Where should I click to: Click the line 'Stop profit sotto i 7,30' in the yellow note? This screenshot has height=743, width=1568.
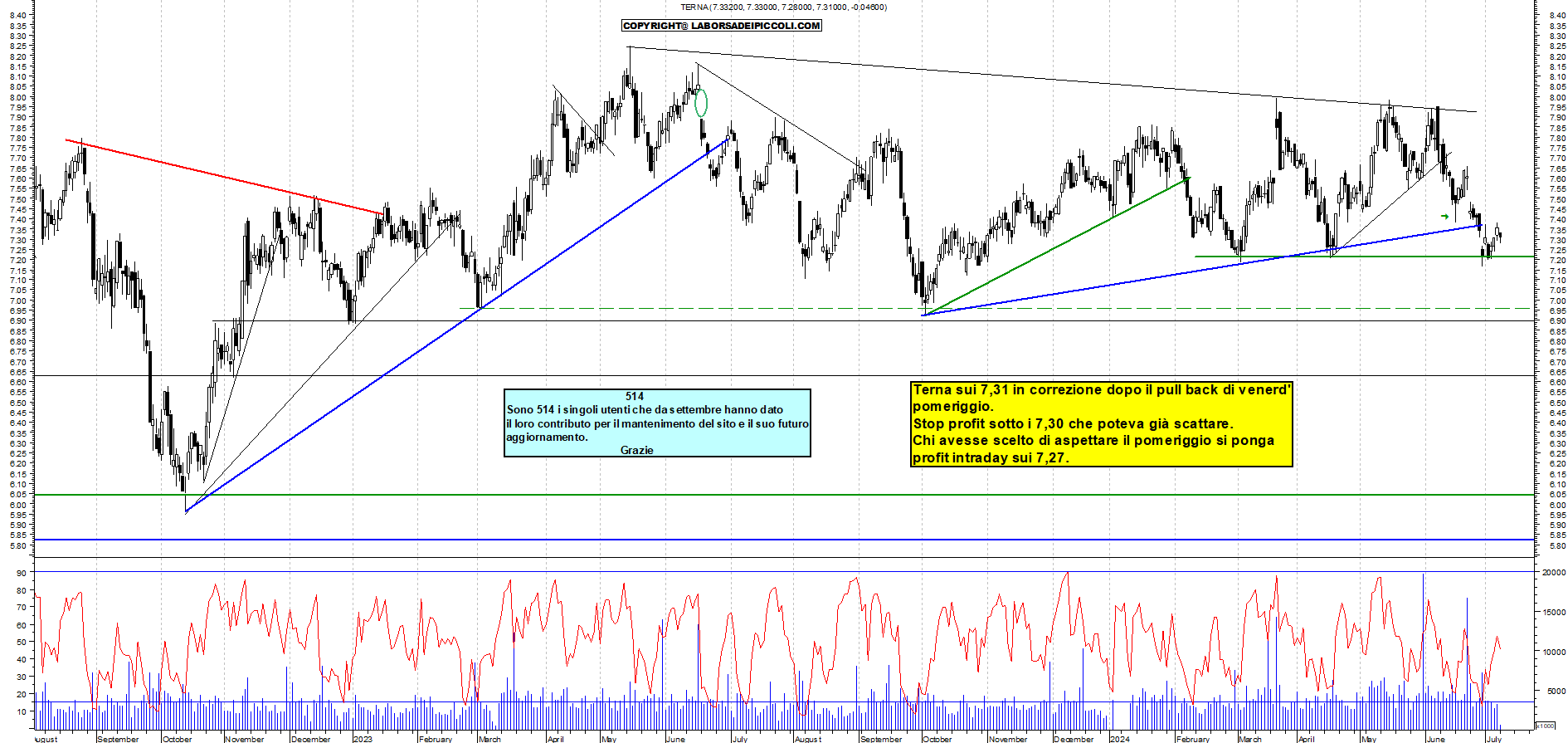(x=1073, y=423)
